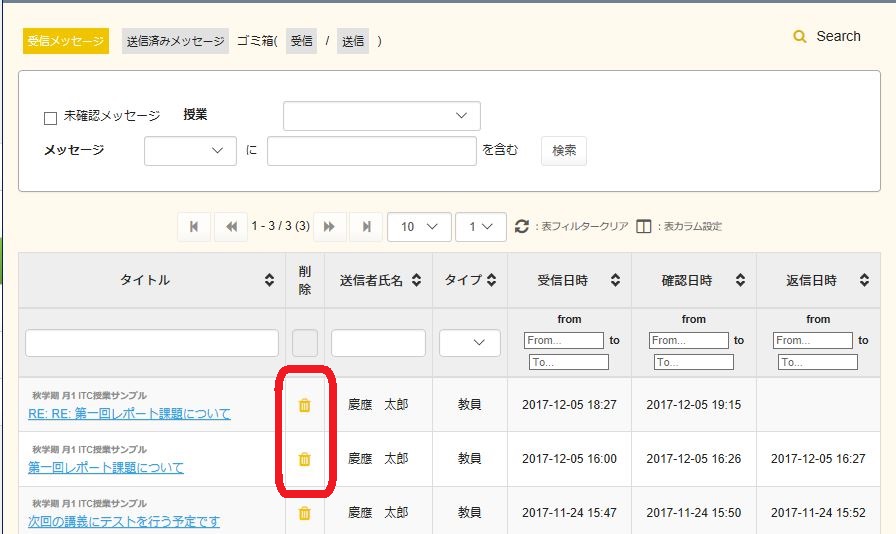Open the rows-per-page dropdown showing 10

tap(418, 227)
